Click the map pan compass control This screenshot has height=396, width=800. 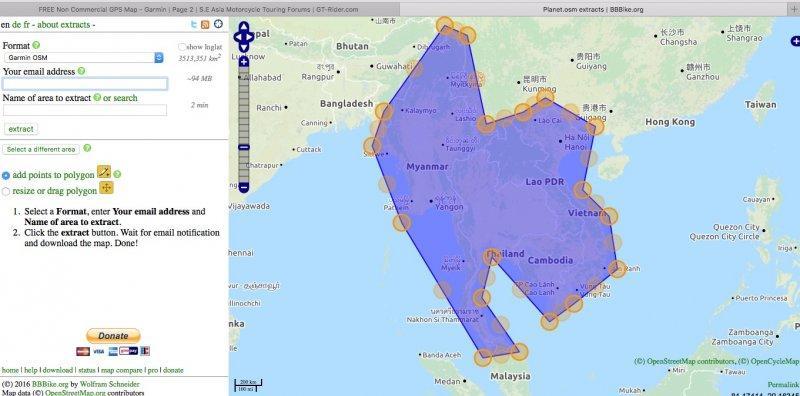(x=244, y=37)
